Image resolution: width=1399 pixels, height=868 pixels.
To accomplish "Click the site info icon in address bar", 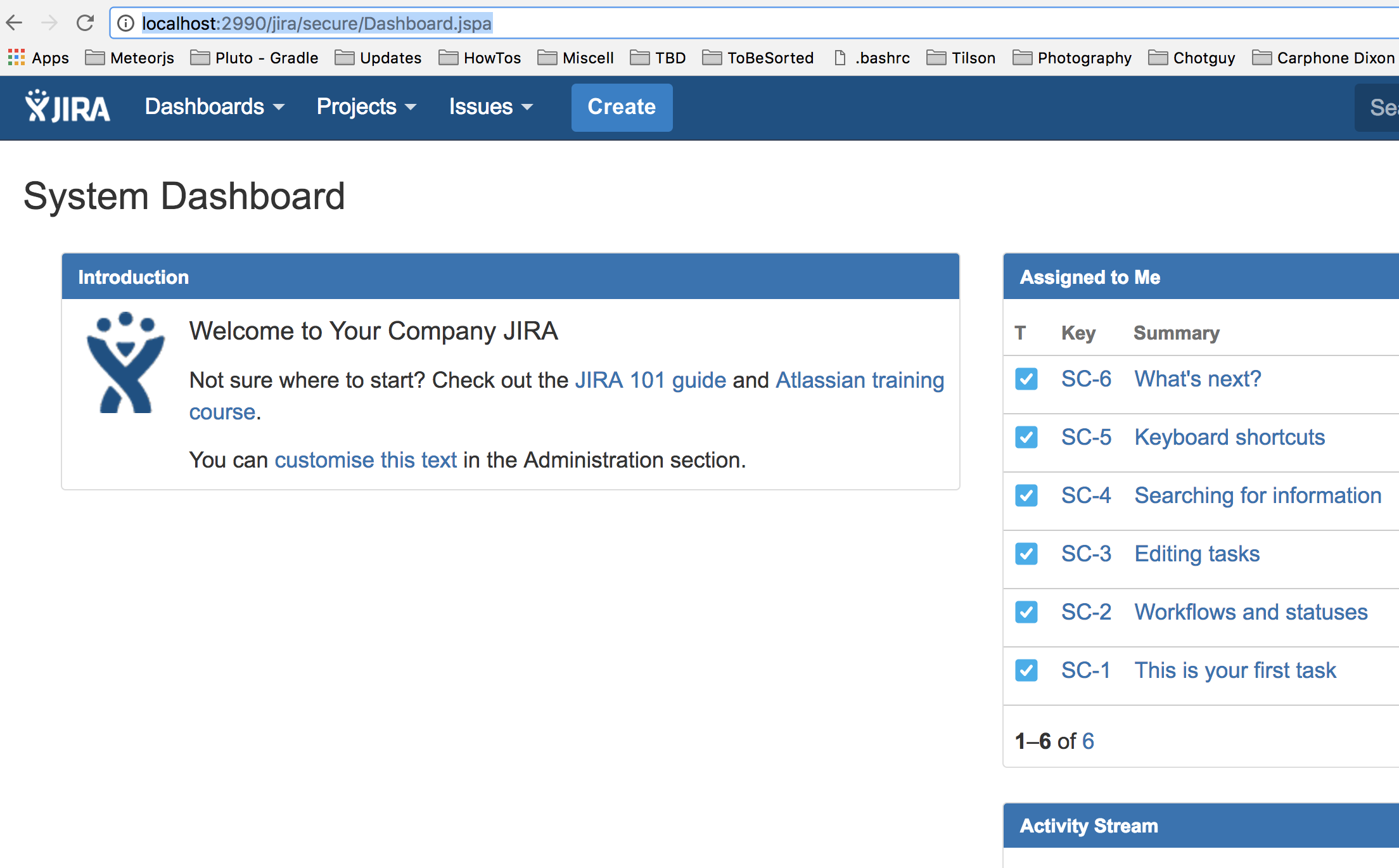I will click(x=126, y=23).
